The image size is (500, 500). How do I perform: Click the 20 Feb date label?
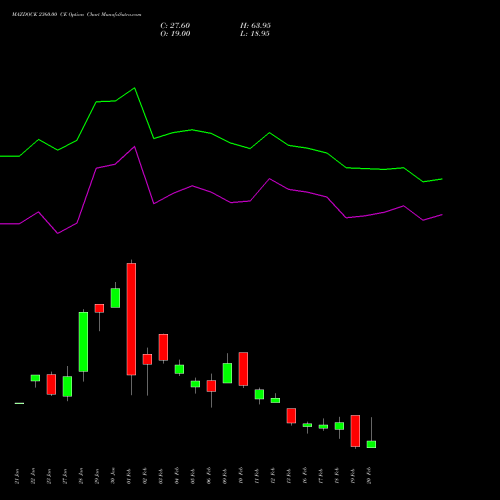369,476
